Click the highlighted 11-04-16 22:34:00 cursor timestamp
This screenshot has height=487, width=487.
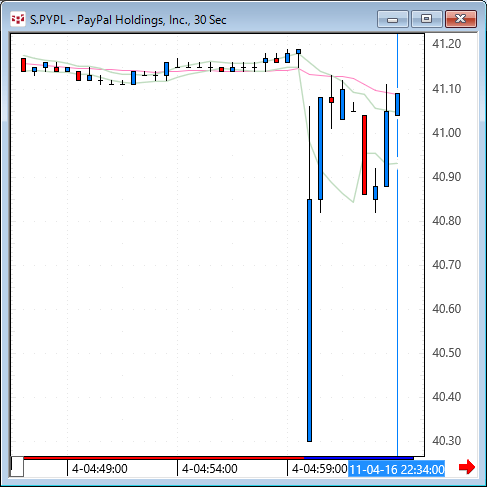tap(397, 469)
